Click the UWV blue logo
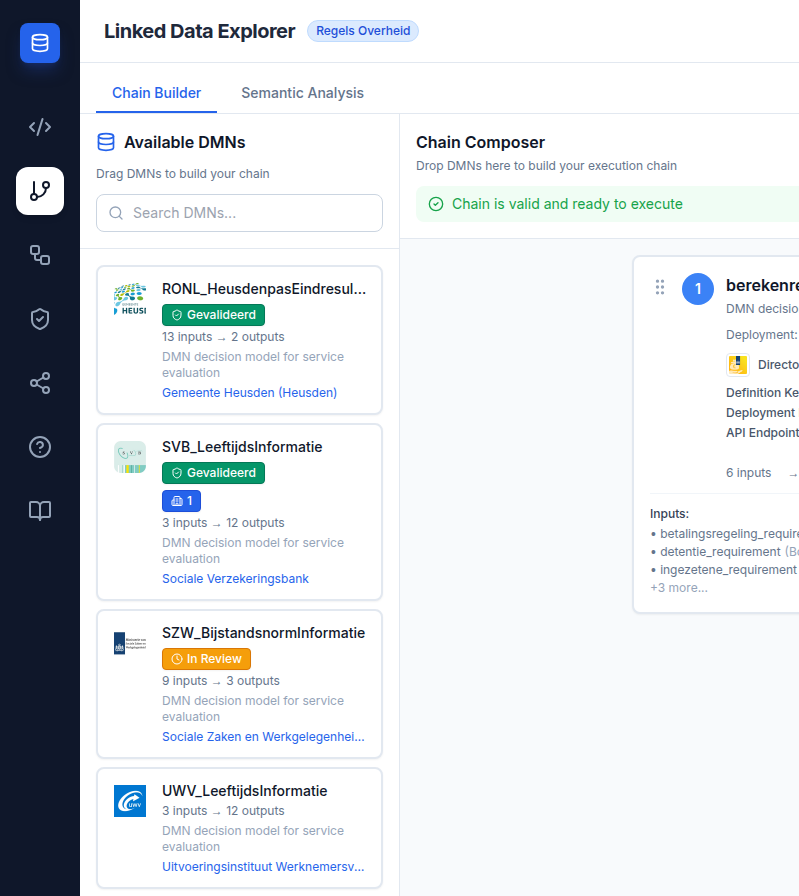The width and height of the screenshot is (799, 896). click(x=130, y=801)
